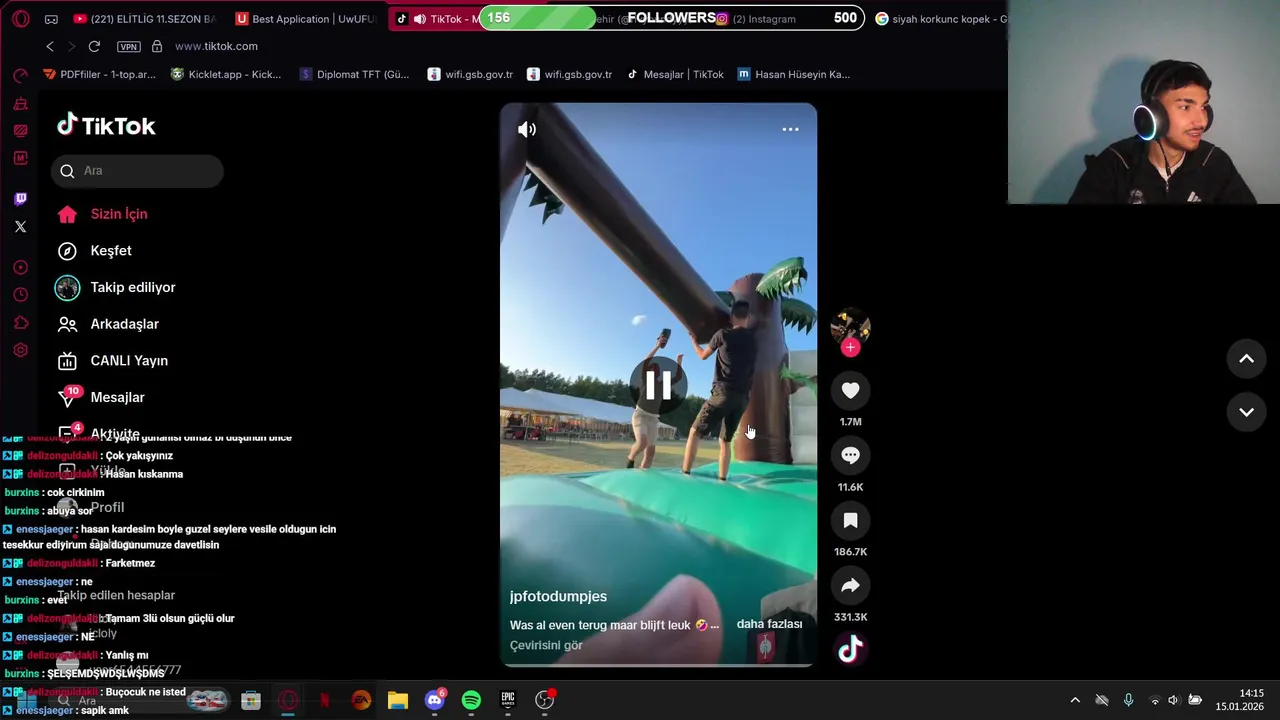
Task: Click the www.tiktok.com address bar
Action: [x=216, y=46]
